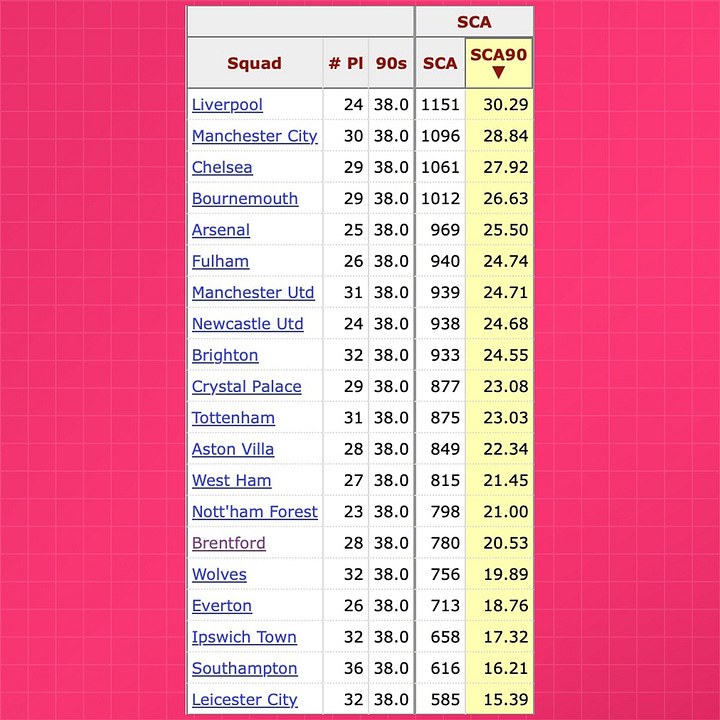Select Liverpool's SCA90 value 30.29
The width and height of the screenshot is (720, 720).
(x=506, y=105)
